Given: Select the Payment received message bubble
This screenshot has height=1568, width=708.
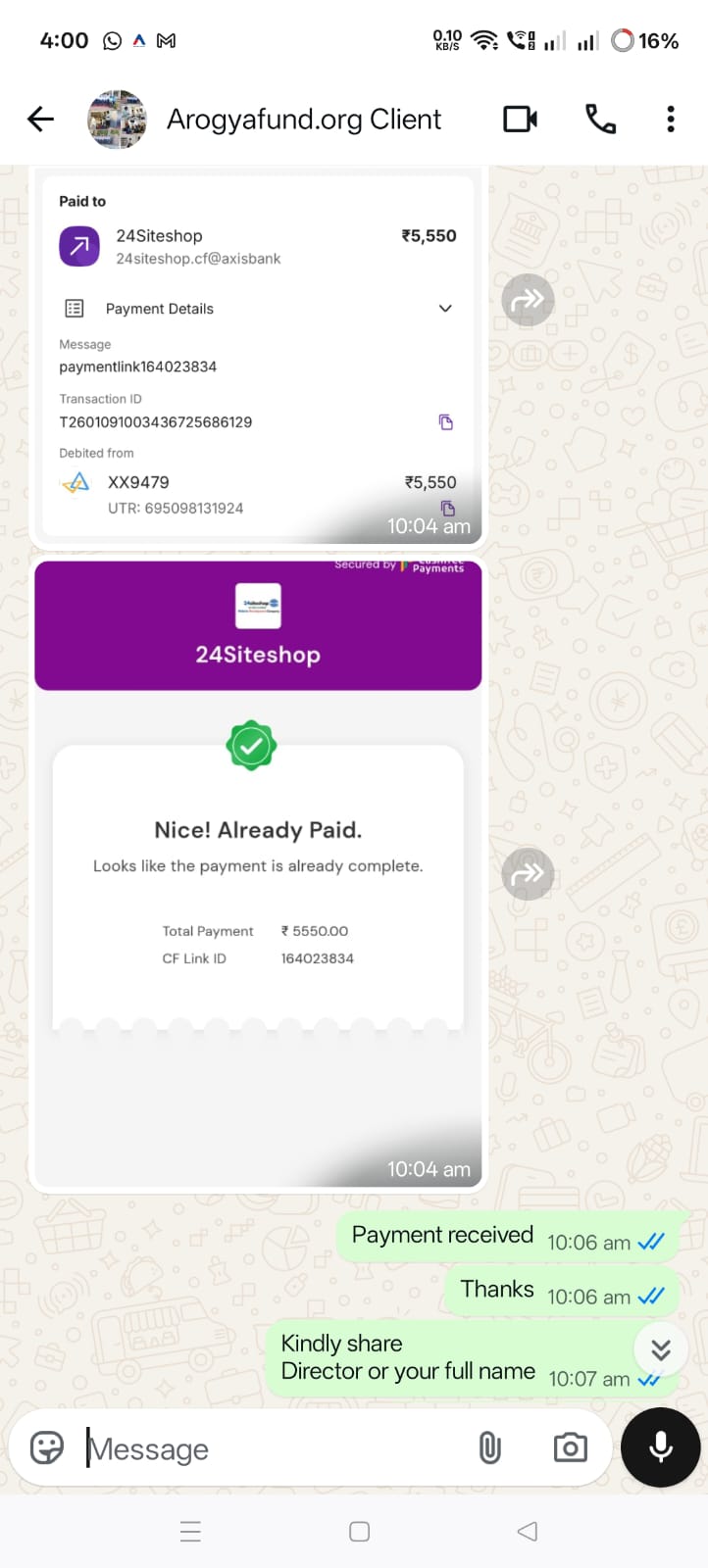Looking at the screenshot, I should (508, 1237).
